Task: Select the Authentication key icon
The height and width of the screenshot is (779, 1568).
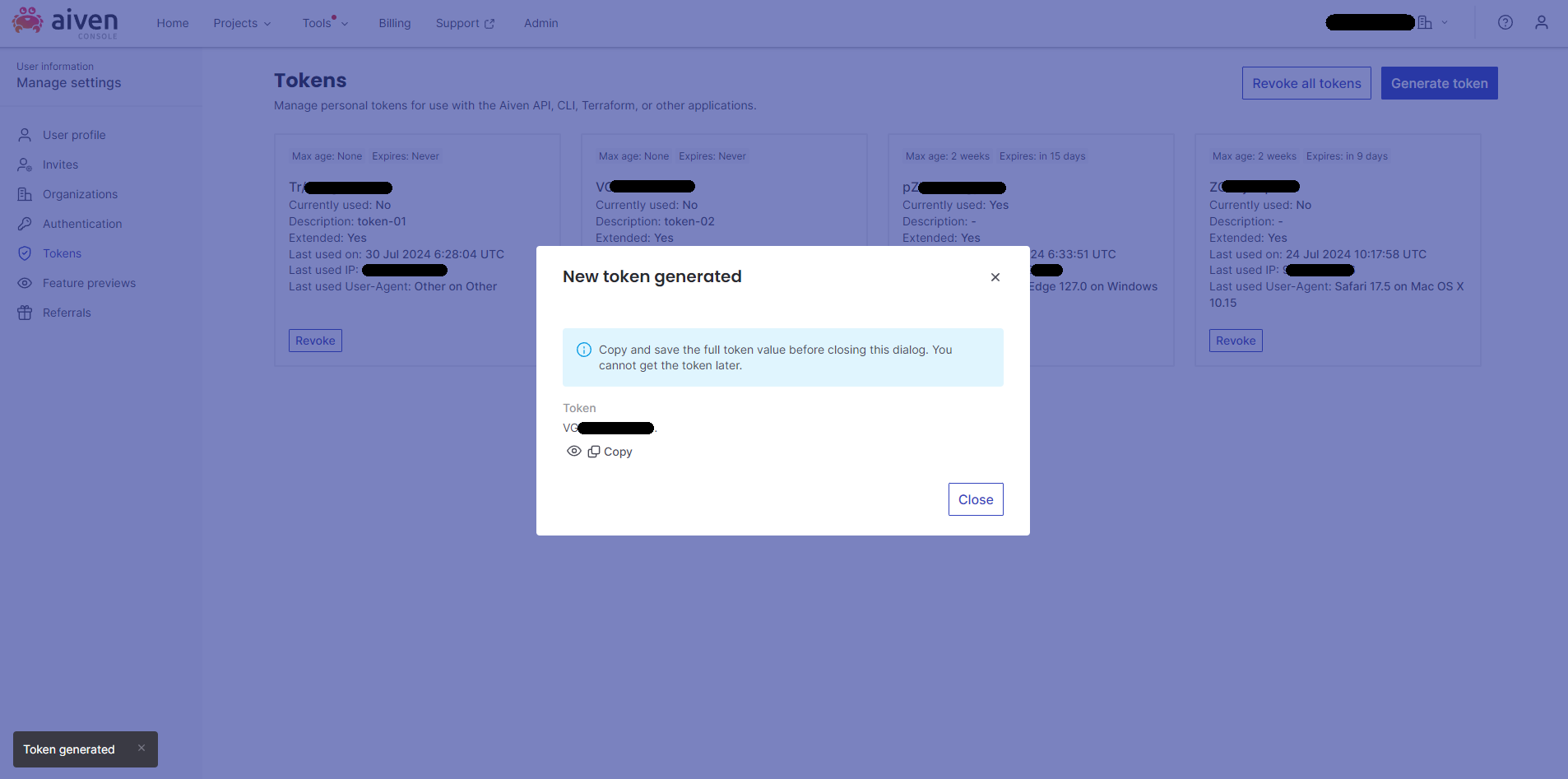Action: pos(26,224)
